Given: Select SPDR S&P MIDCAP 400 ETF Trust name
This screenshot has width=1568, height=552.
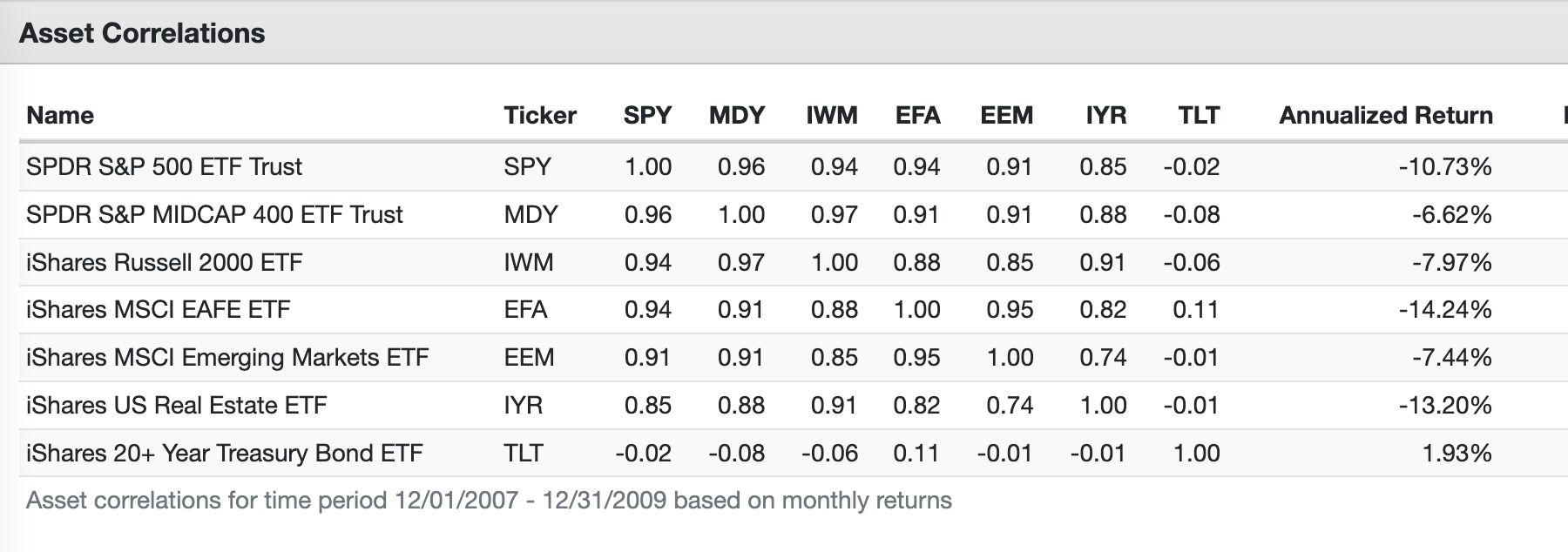Looking at the screenshot, I should click(214, 215).
